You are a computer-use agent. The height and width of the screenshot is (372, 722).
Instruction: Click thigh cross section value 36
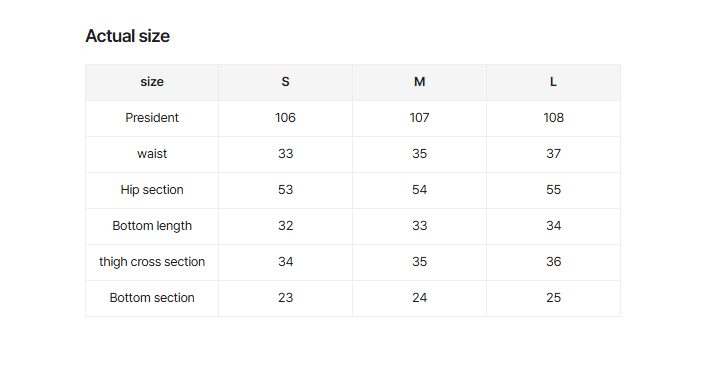point(553,262)
